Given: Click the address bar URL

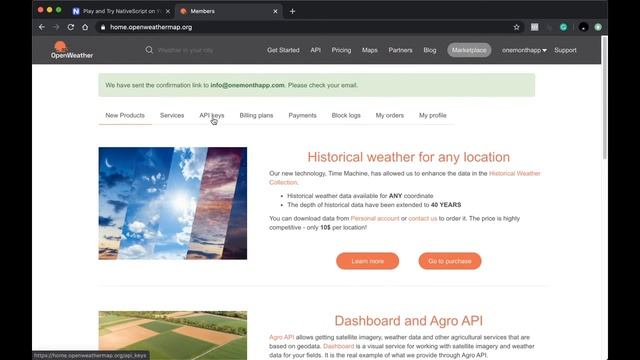Looking at the screenshot, I should (151, 27).
